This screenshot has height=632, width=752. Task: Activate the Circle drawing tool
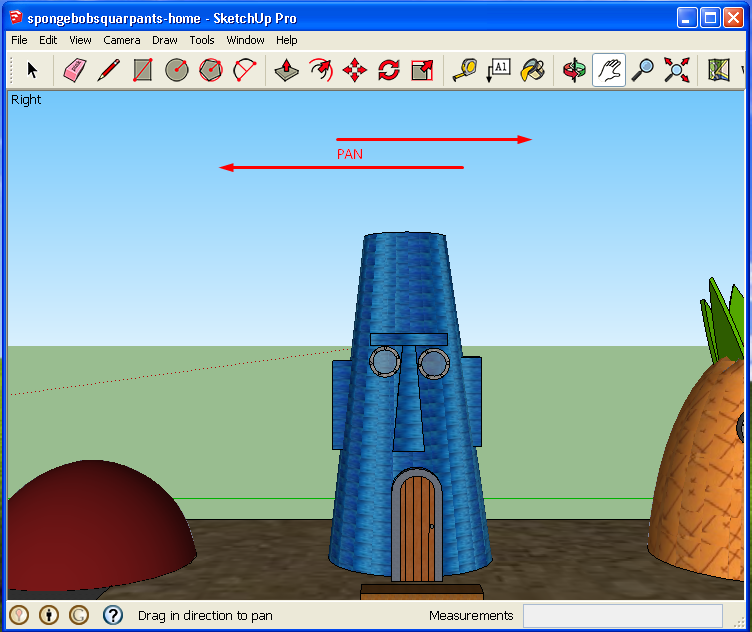click(177, 70)
